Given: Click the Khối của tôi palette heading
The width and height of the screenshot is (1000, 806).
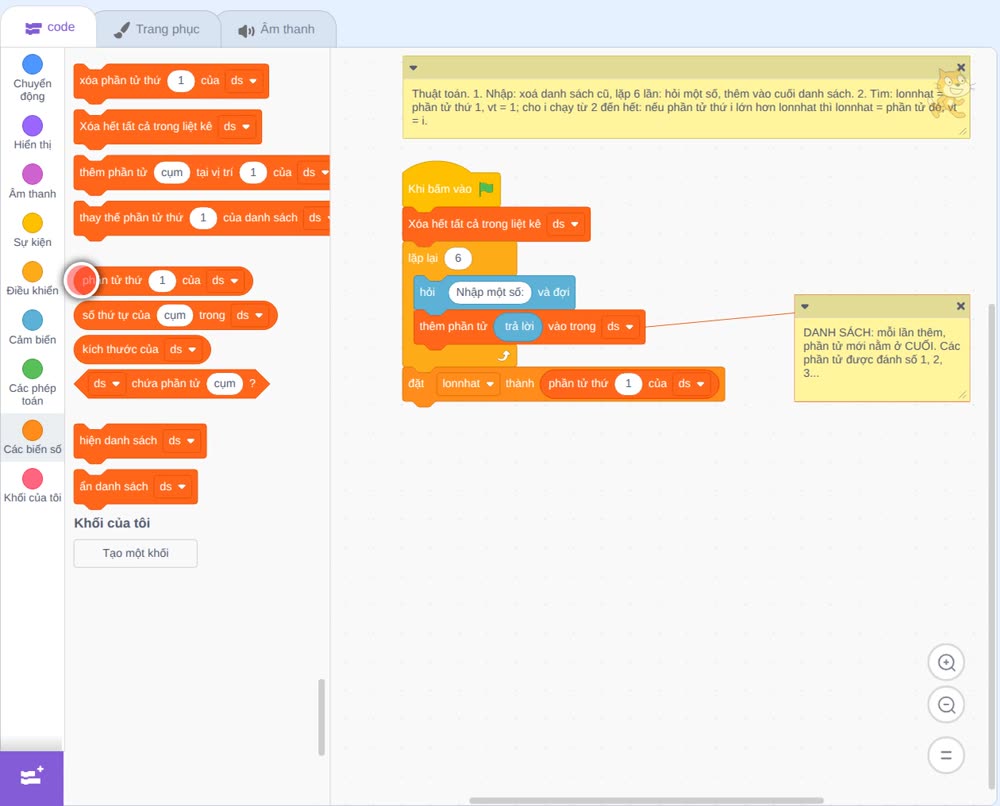Looking at the screenshot, I should pyautogui.click(x=112, y=523).
